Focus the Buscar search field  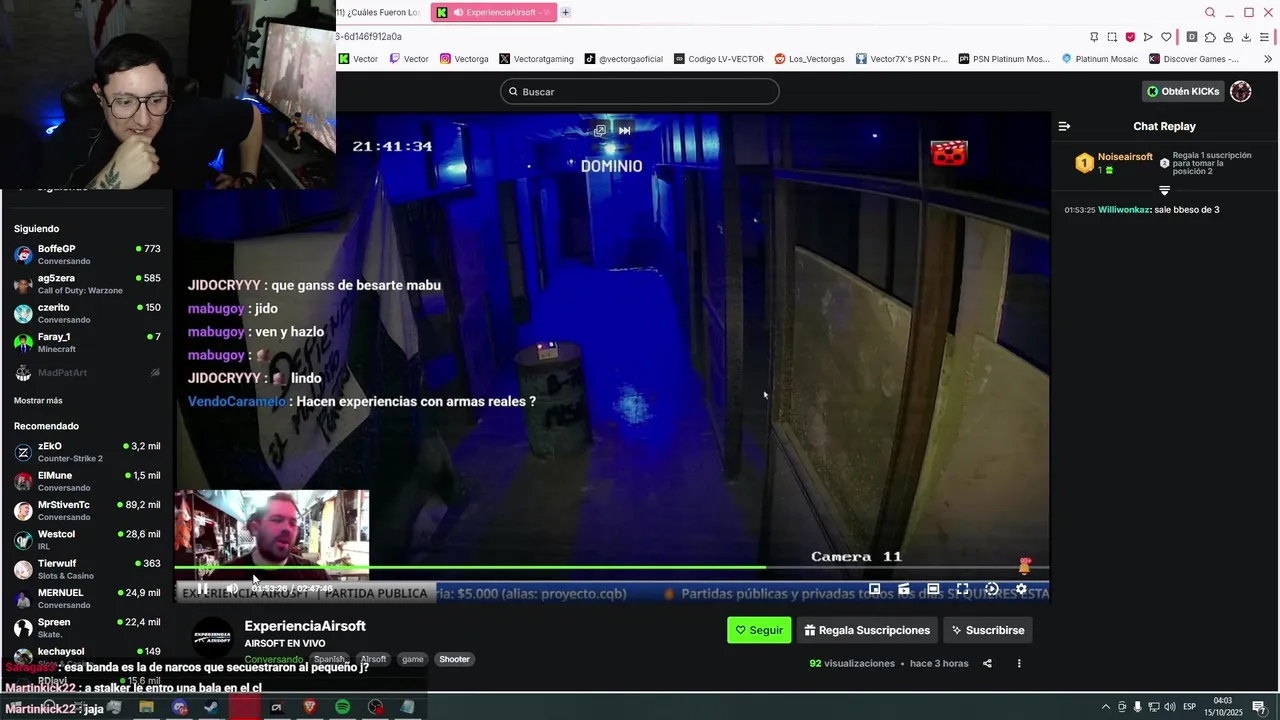(640, 91)
